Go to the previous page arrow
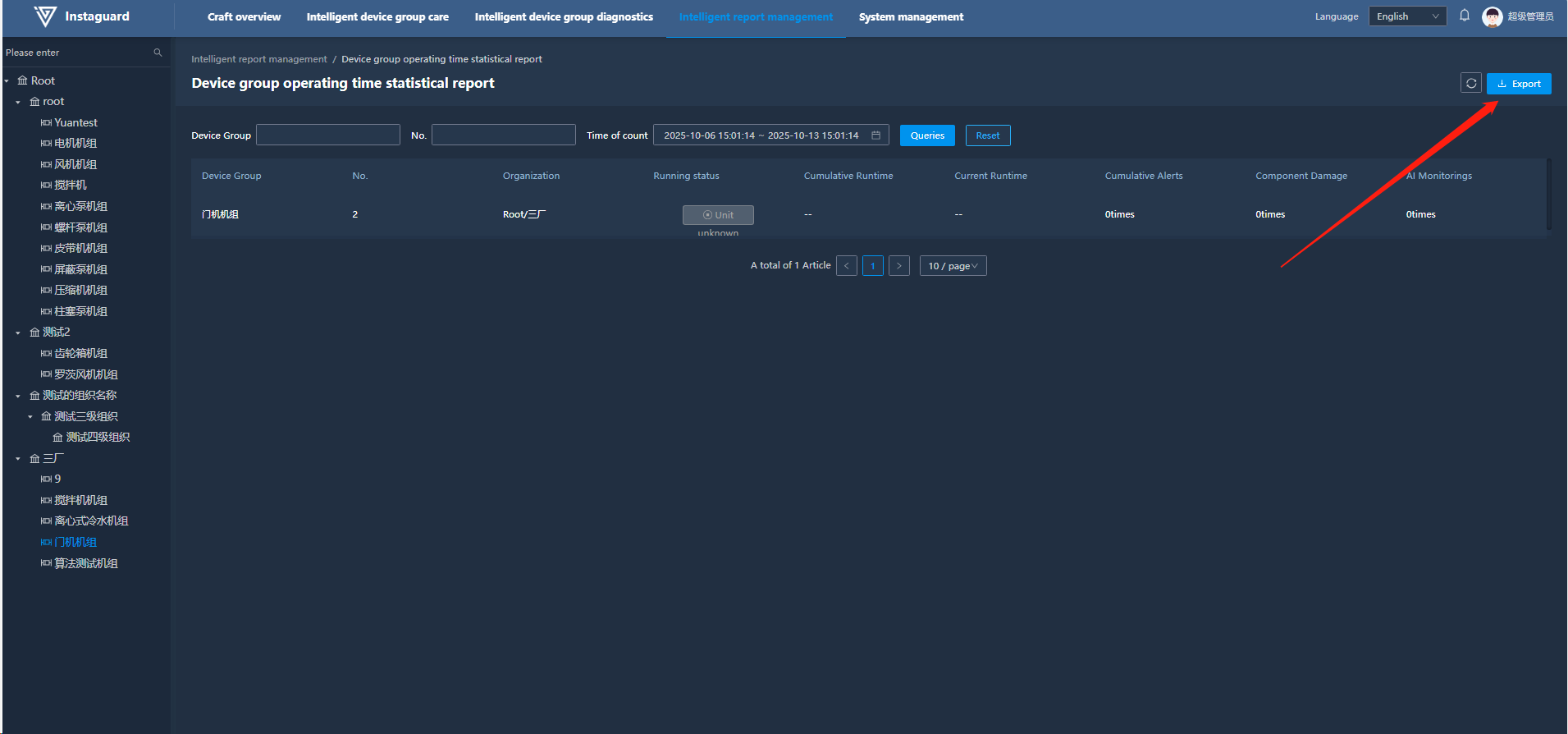Image resolution: width=1568 pixels, height=734 pixels. pos(847,266)
